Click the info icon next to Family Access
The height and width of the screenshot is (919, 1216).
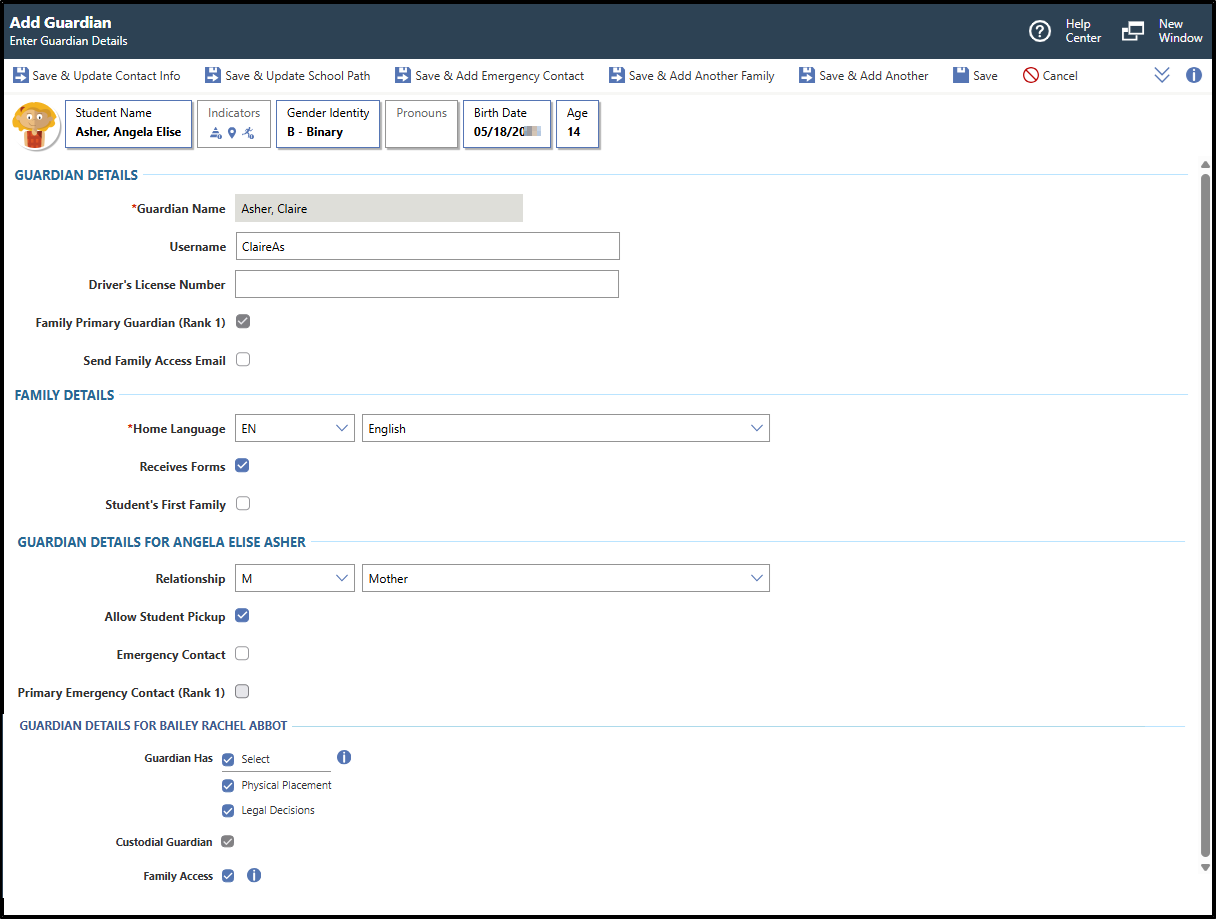pyautogui.click(x=254, y=875)
